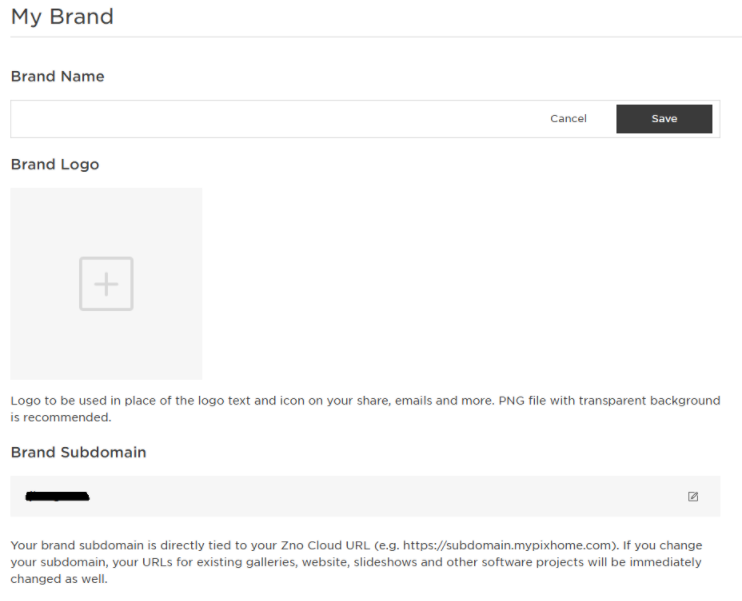Viewport: 742px width, 601px height.
Task: Add a logo via the plus icon
Action: coord(106,283)
